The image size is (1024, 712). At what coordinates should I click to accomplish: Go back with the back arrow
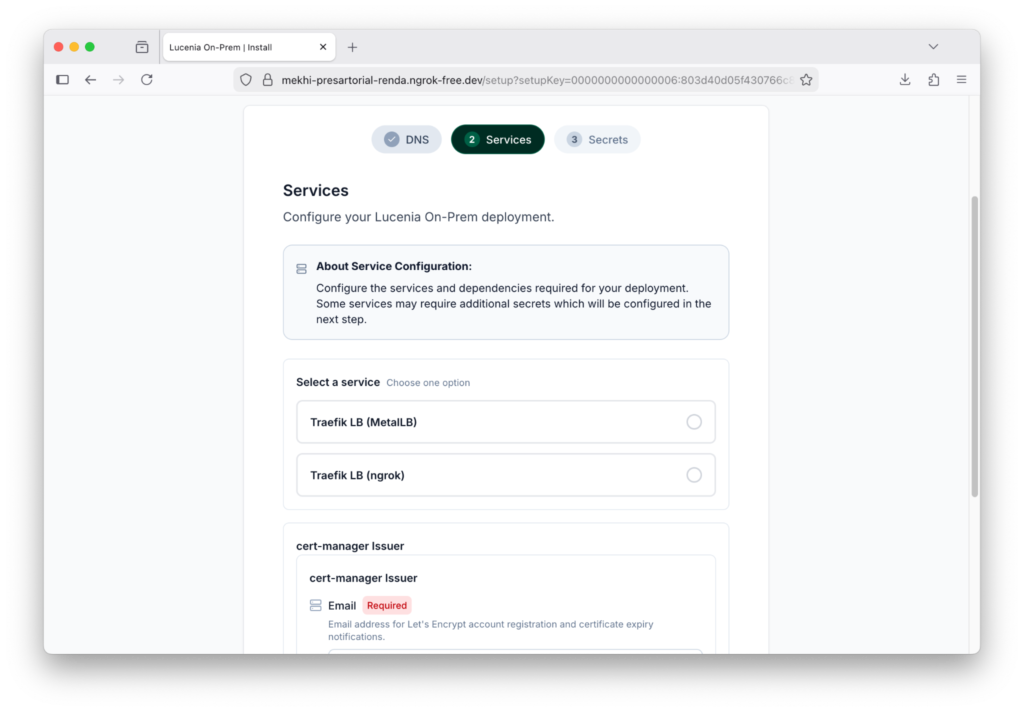point(90,80)
